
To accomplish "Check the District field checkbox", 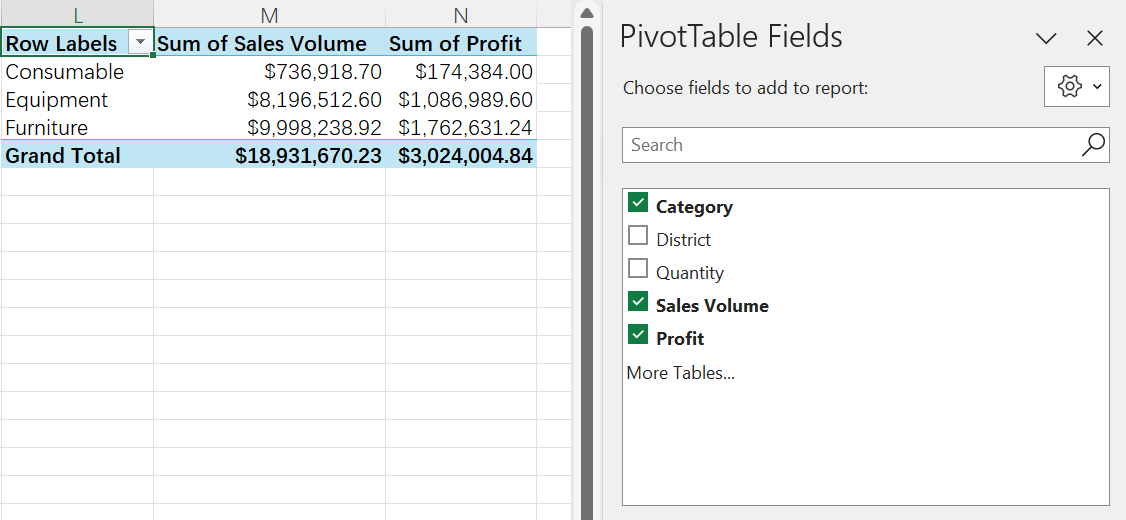I will (x=638, y=237).
